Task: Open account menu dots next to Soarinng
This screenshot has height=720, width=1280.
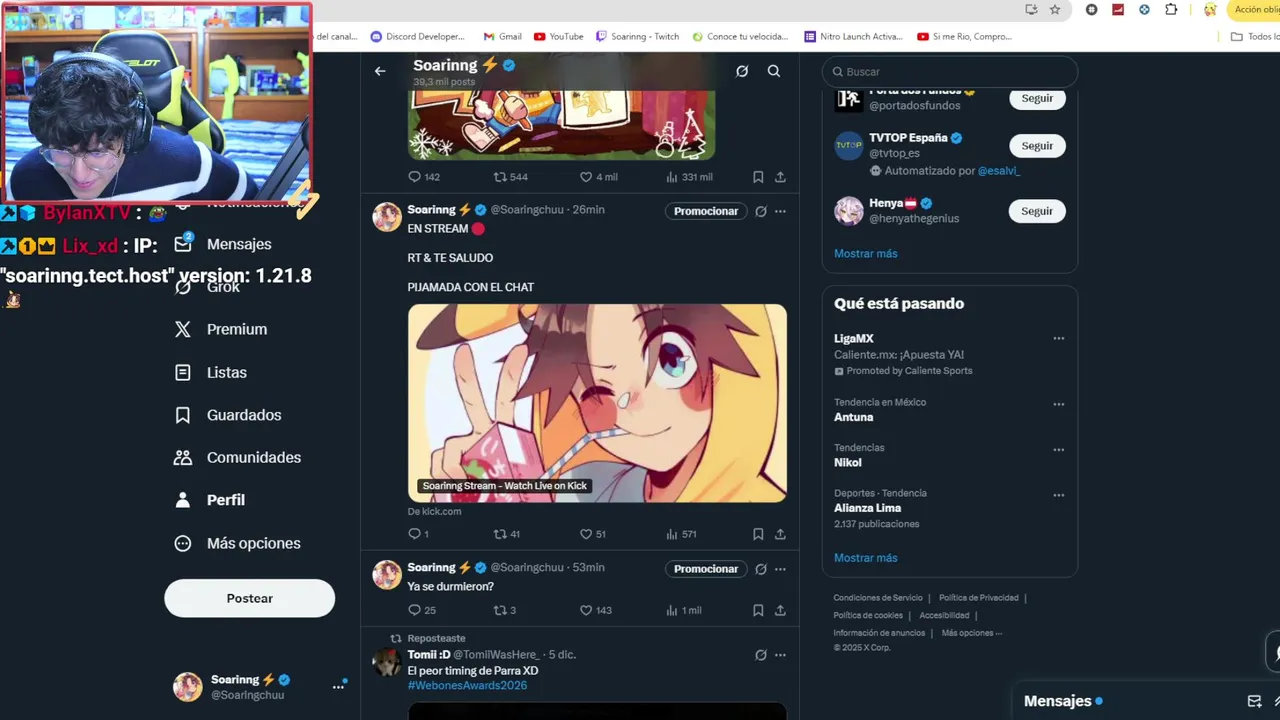Action: point(338,687)
